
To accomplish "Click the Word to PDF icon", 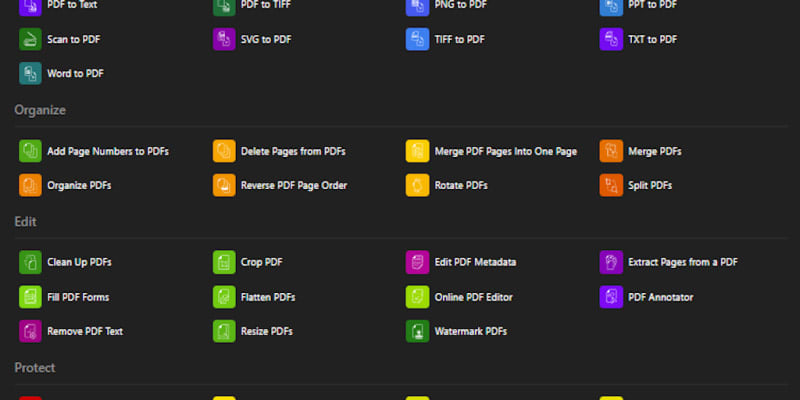I will [x=31, y=74].
